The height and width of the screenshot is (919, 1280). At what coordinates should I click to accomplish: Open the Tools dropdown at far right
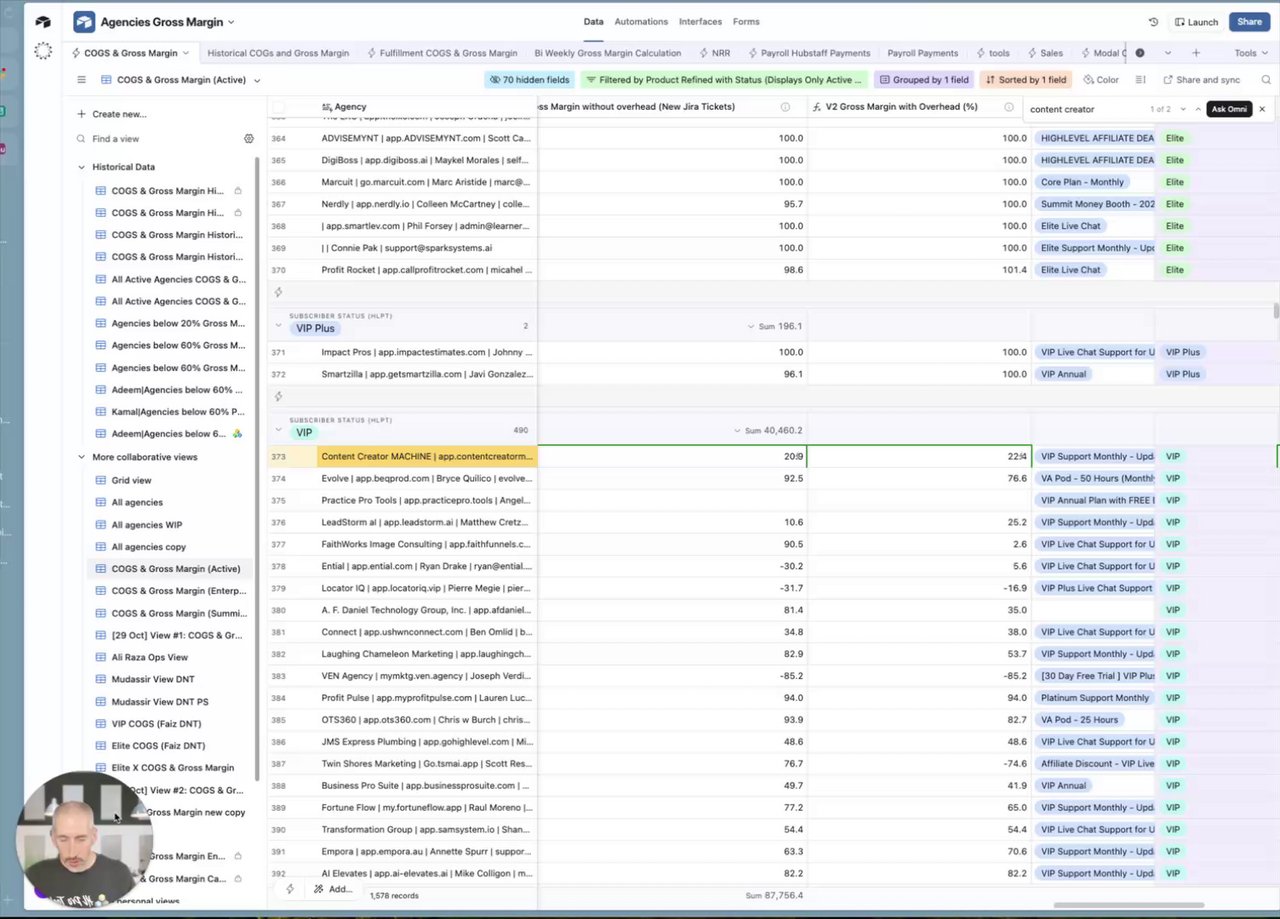pyautogui.click(x=1249, y=53)
